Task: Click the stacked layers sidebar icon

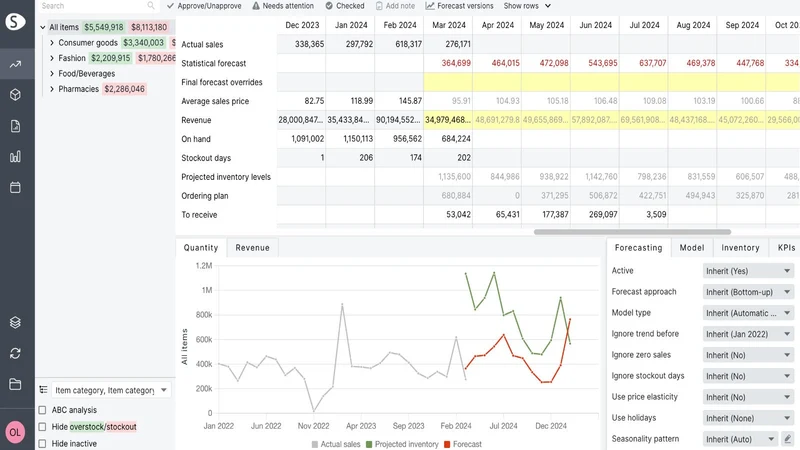Action: click(15, 322)
